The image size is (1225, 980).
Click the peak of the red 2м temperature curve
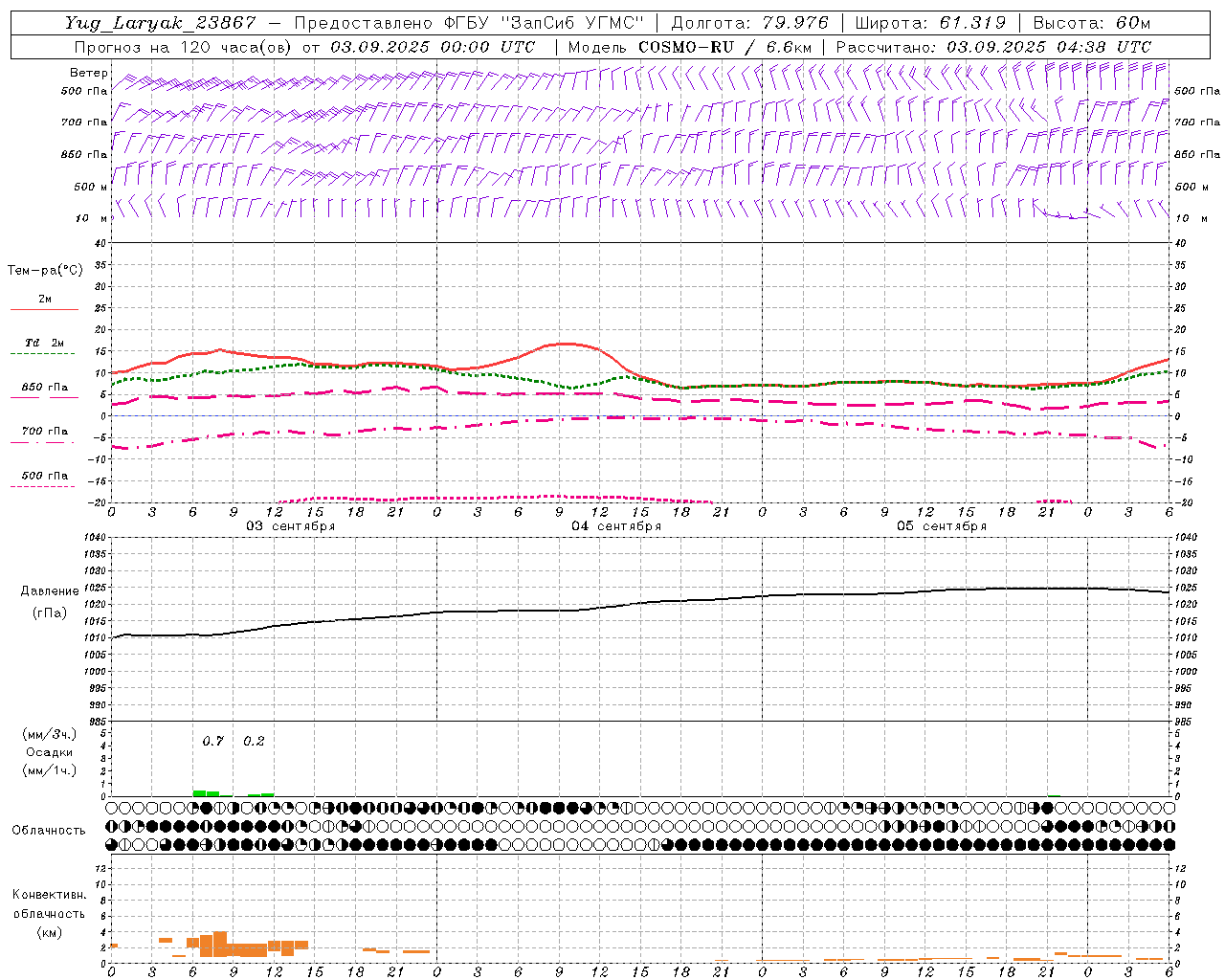click(x=567, y=343)
